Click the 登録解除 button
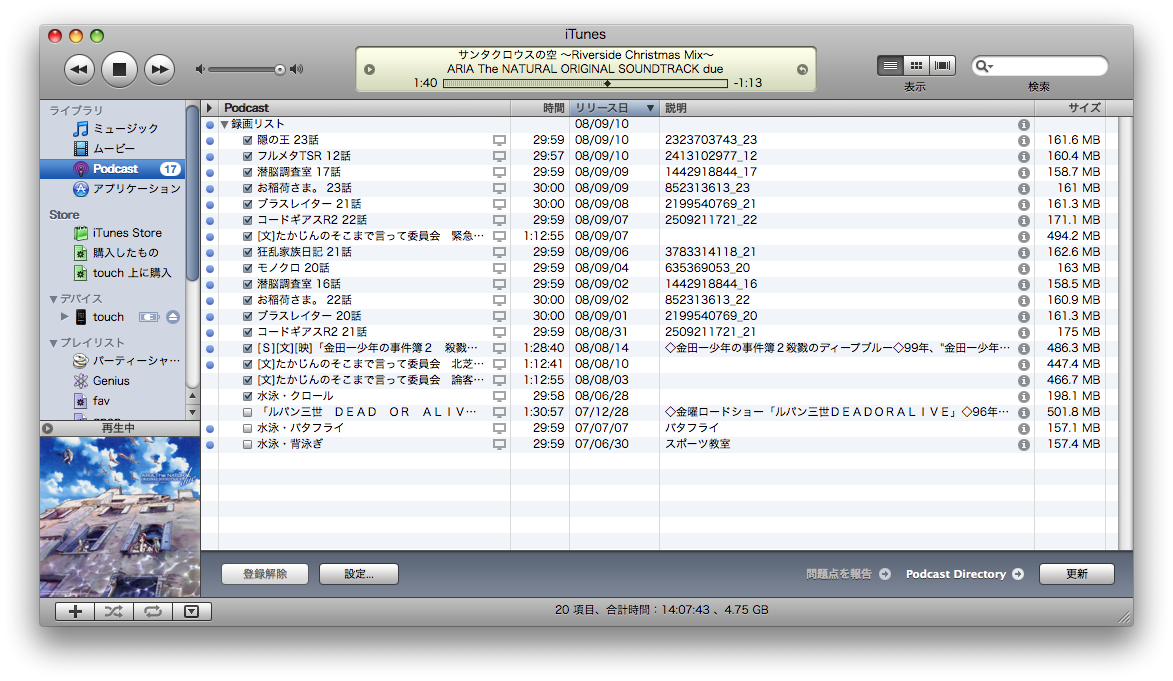Image resolution: width=1173 pixels, height=681 pixels. tap(265, 574)
